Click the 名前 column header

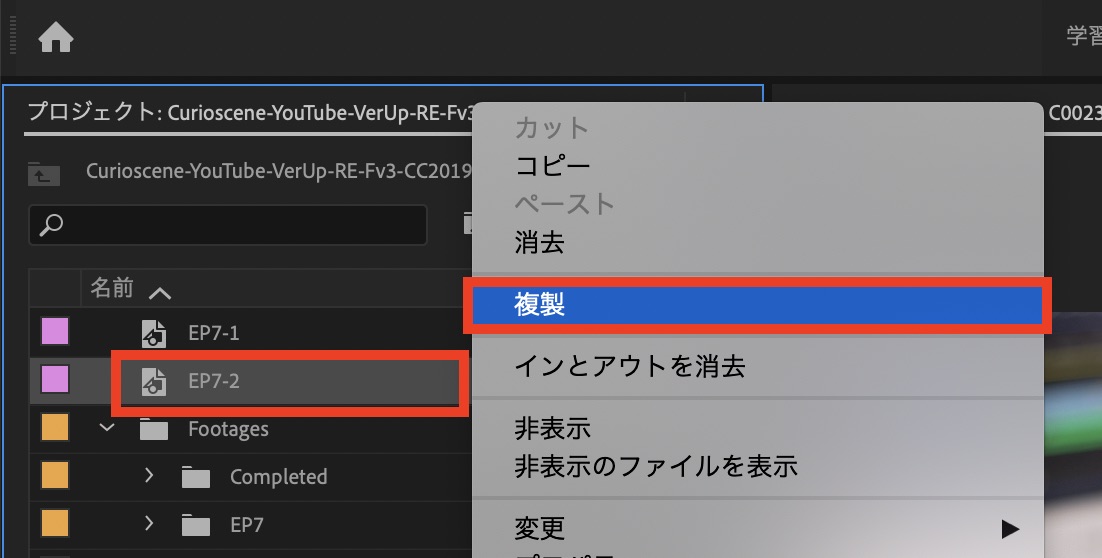tap(112, 288)
